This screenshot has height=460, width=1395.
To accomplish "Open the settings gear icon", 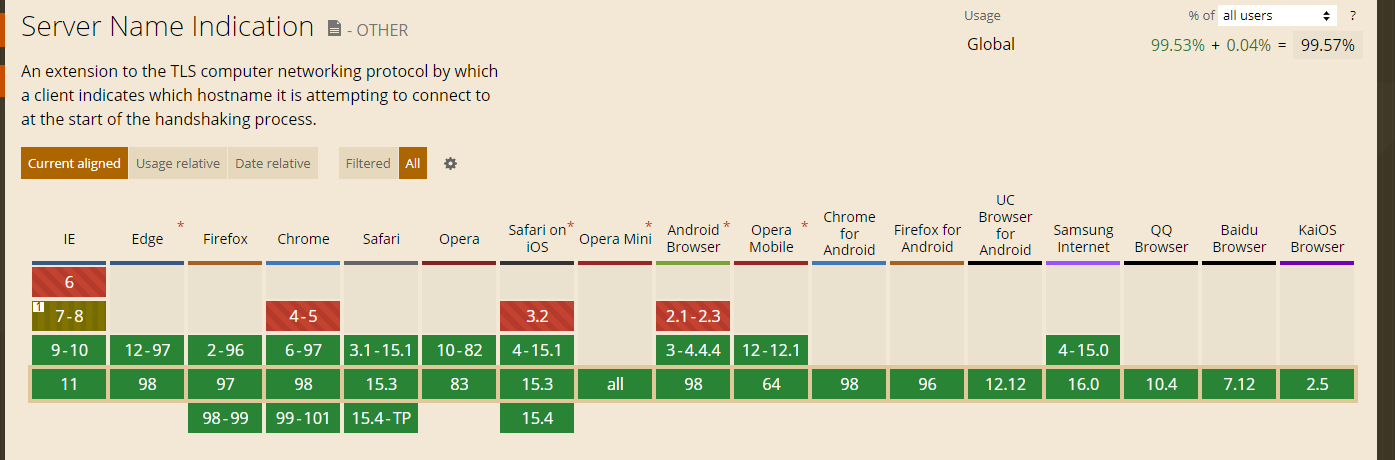I will click(450, 163).
